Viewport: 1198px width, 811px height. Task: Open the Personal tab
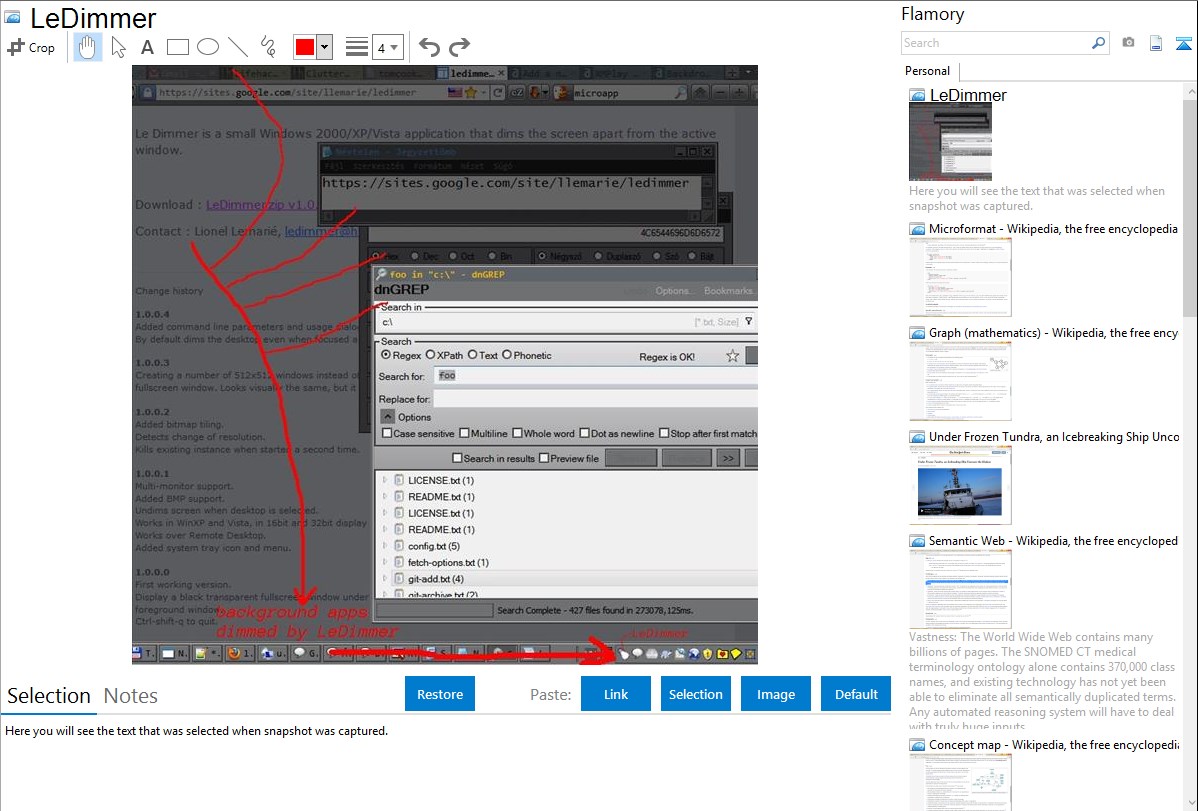point(927,71)
